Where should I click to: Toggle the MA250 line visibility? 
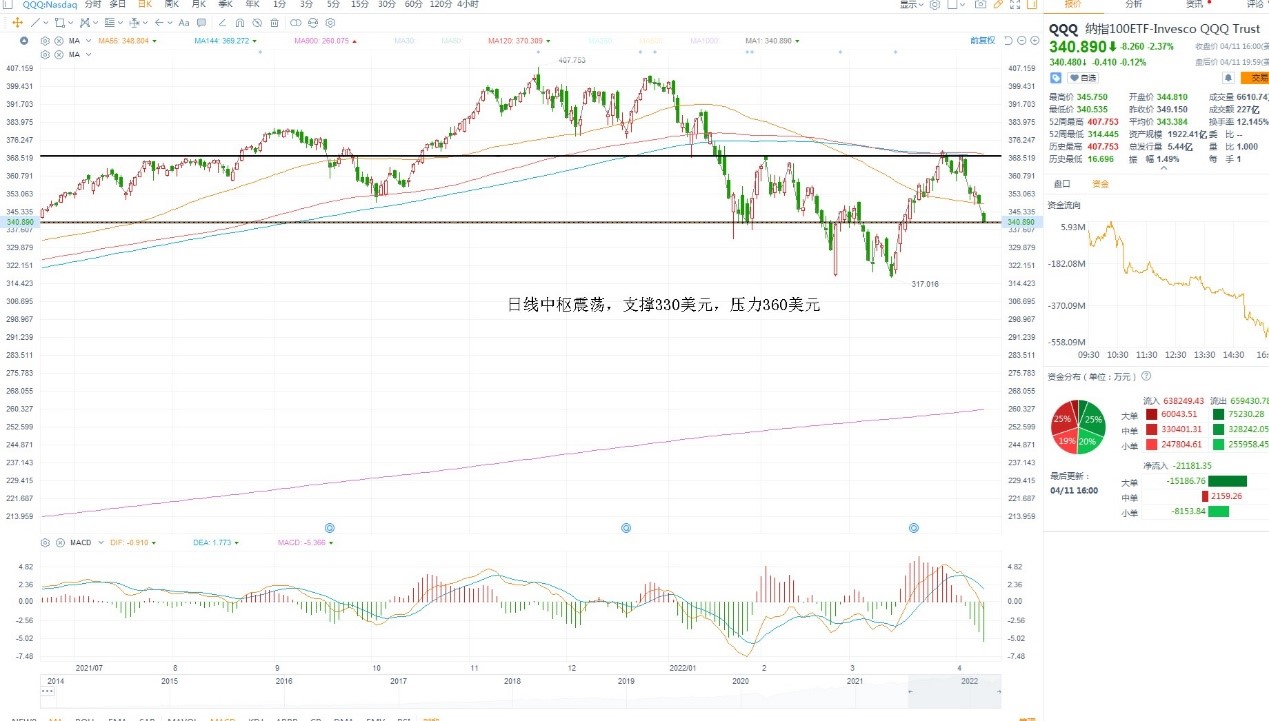[x=601, y=41]
